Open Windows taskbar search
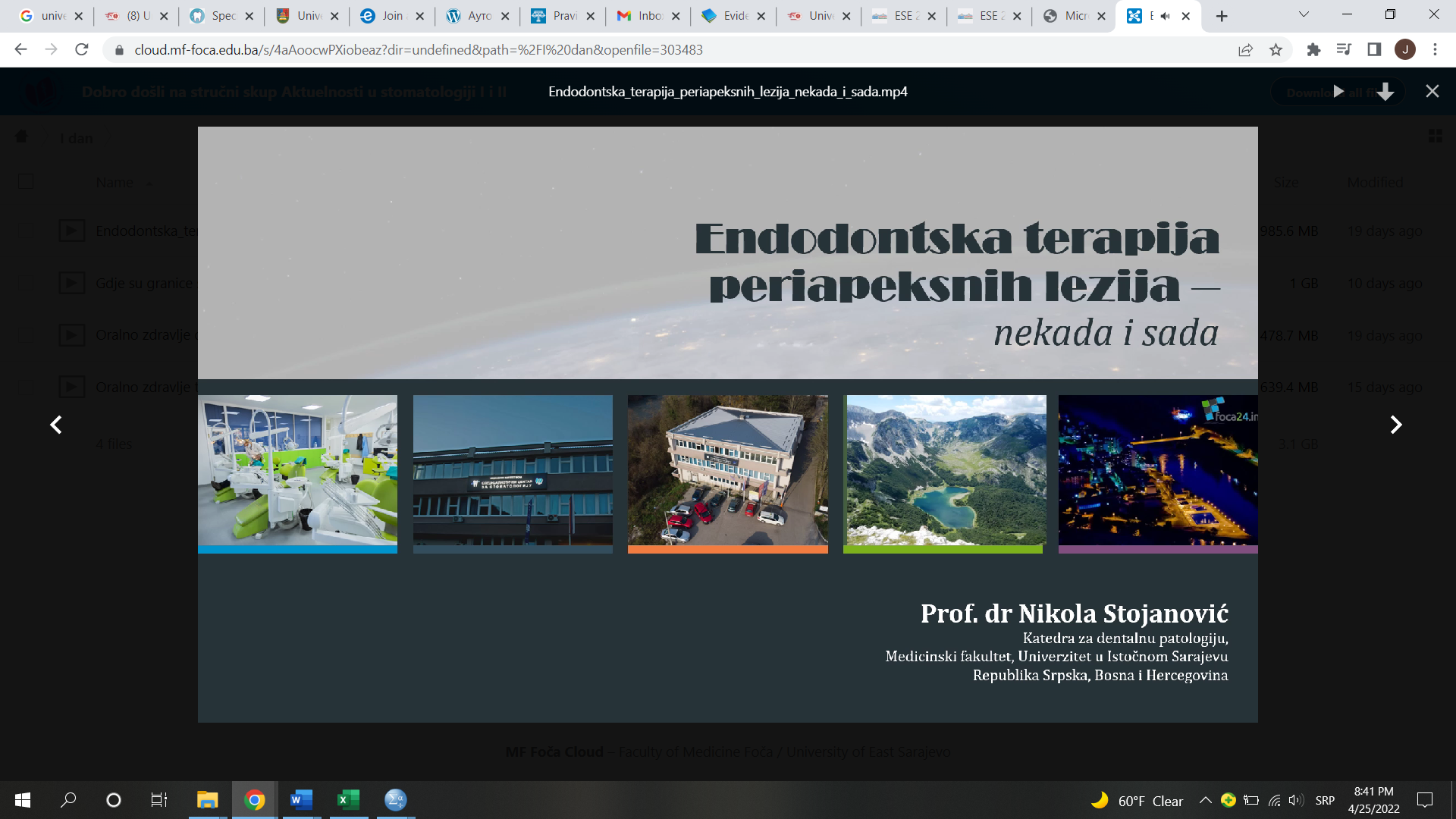Image resolution: width=1456 pixels, height=819 pixels. tap(68, 800)
